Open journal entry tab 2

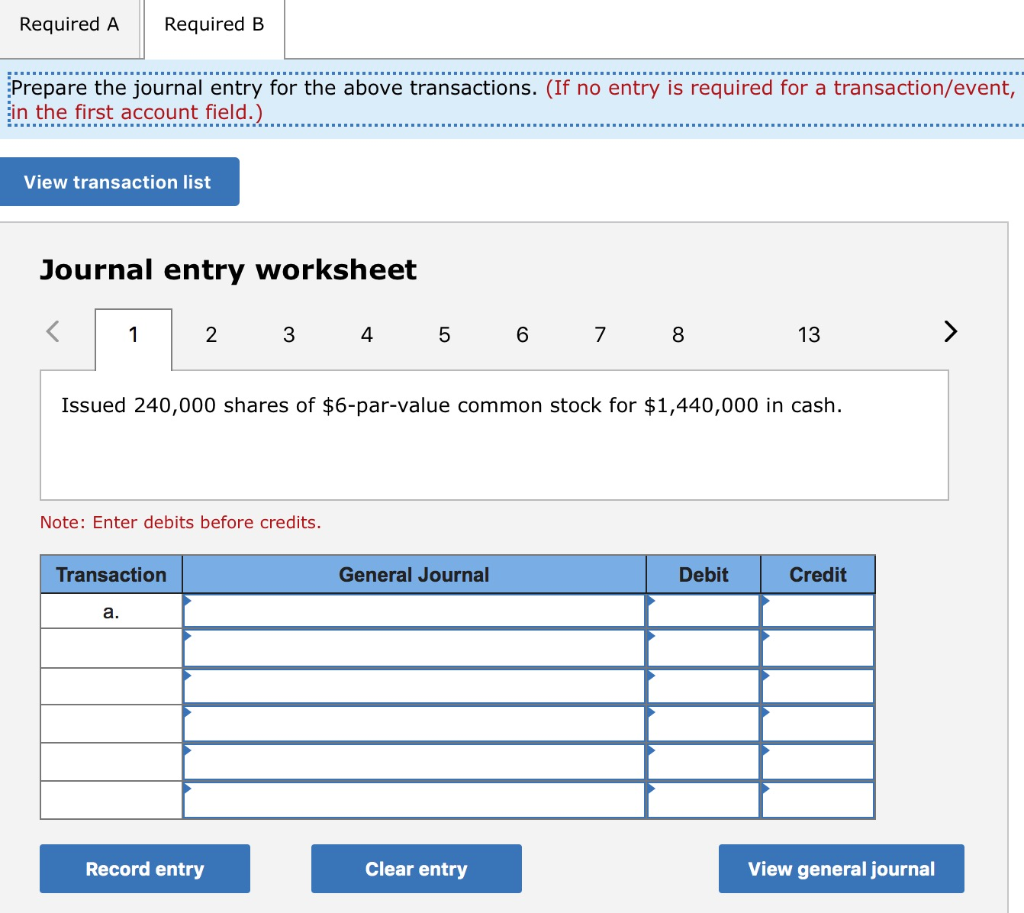[x=211, y=335]
